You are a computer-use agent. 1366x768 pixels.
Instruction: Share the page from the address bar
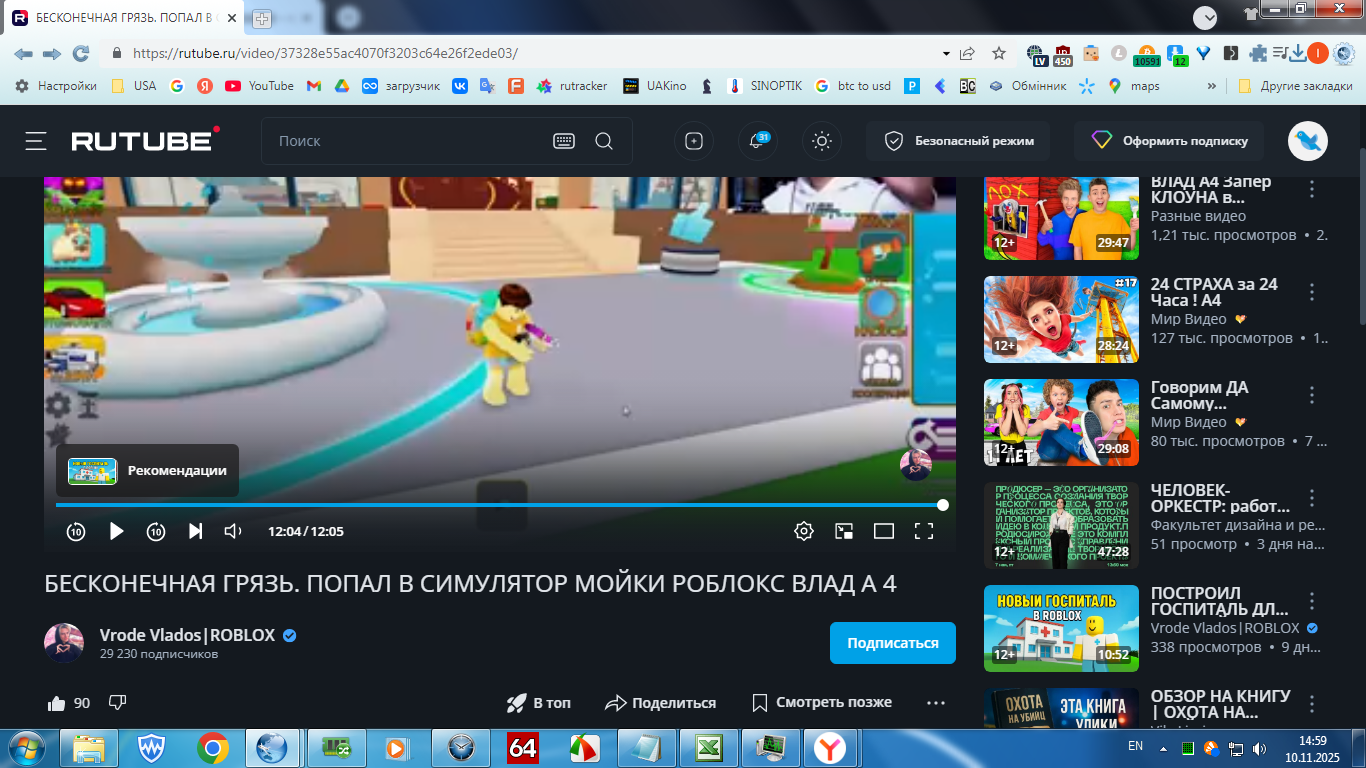(967, 53)
